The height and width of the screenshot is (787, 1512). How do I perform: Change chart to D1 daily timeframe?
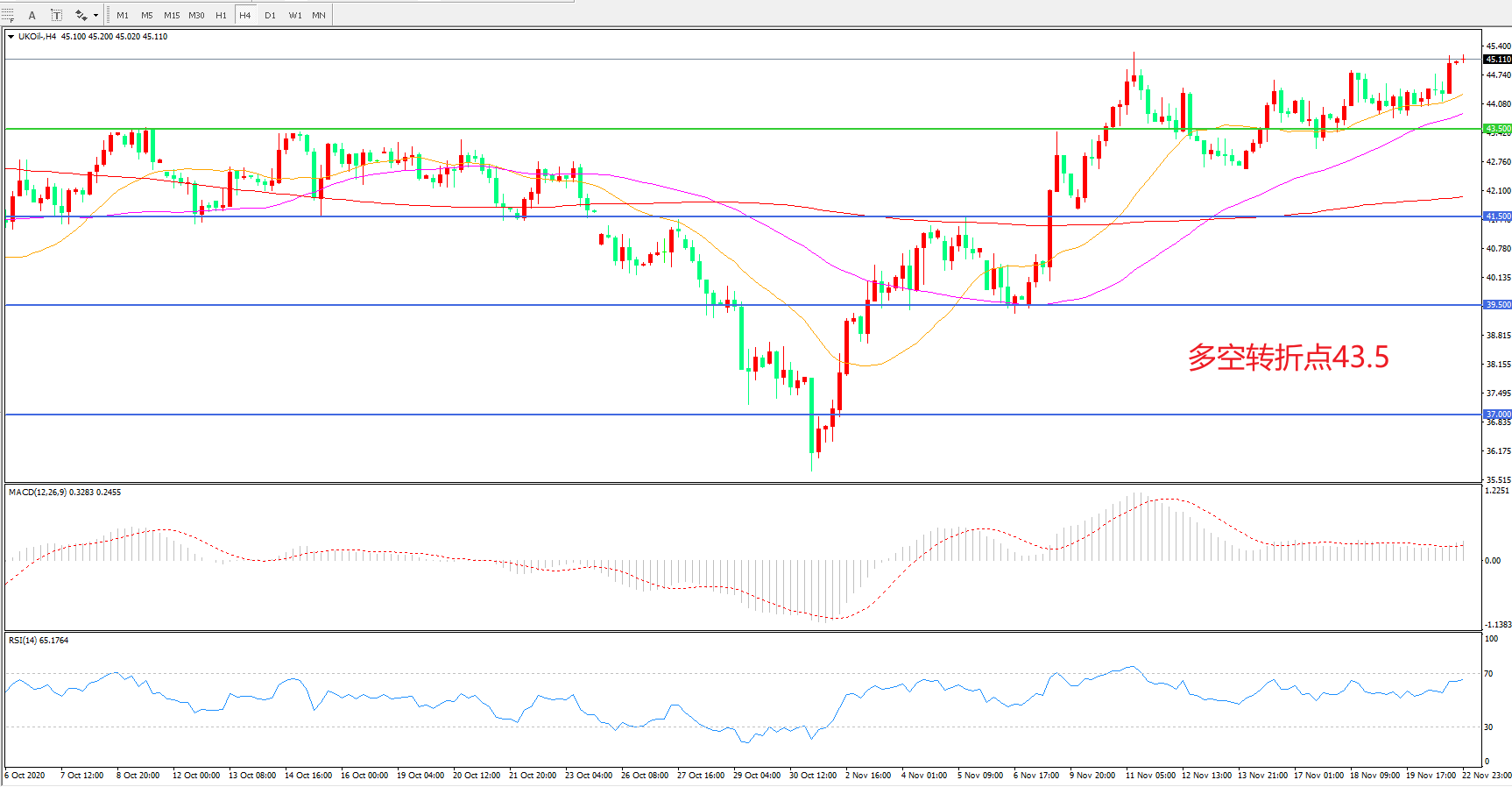point(270,15)
